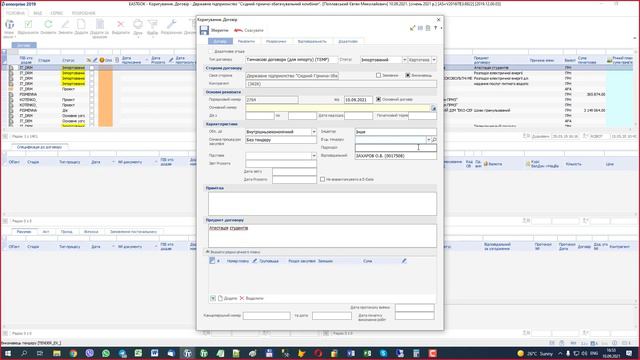The image size is (640, 360).
Task: Toggle the main contract checkbox next to date
Action: [378, 99]
